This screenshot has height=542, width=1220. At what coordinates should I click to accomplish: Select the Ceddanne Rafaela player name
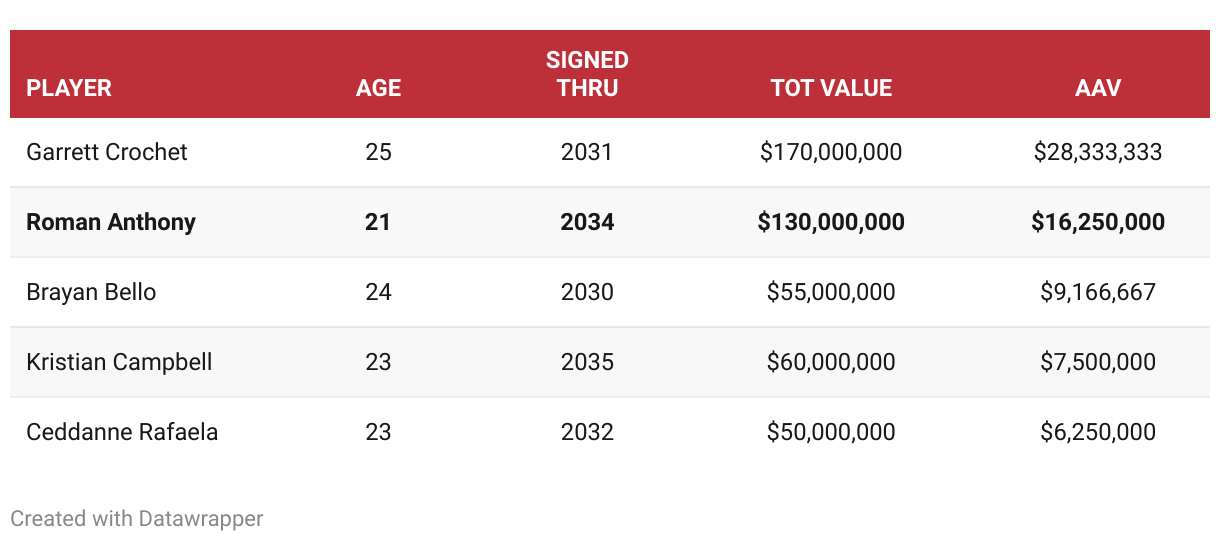coord(122,432)
